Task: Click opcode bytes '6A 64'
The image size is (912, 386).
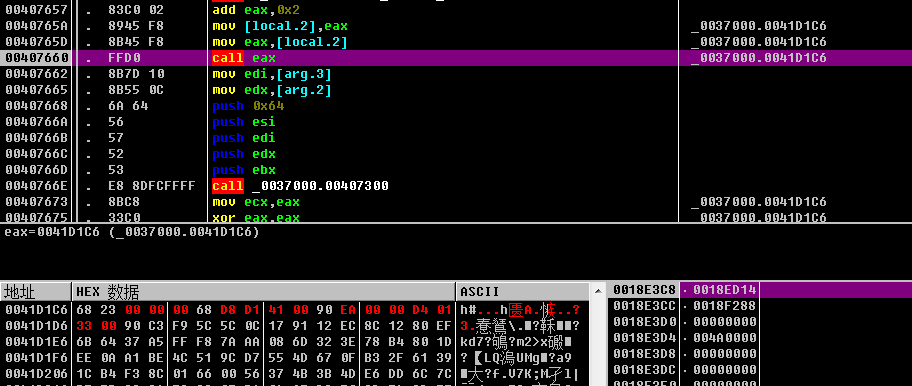Action: tap(129, 106)
